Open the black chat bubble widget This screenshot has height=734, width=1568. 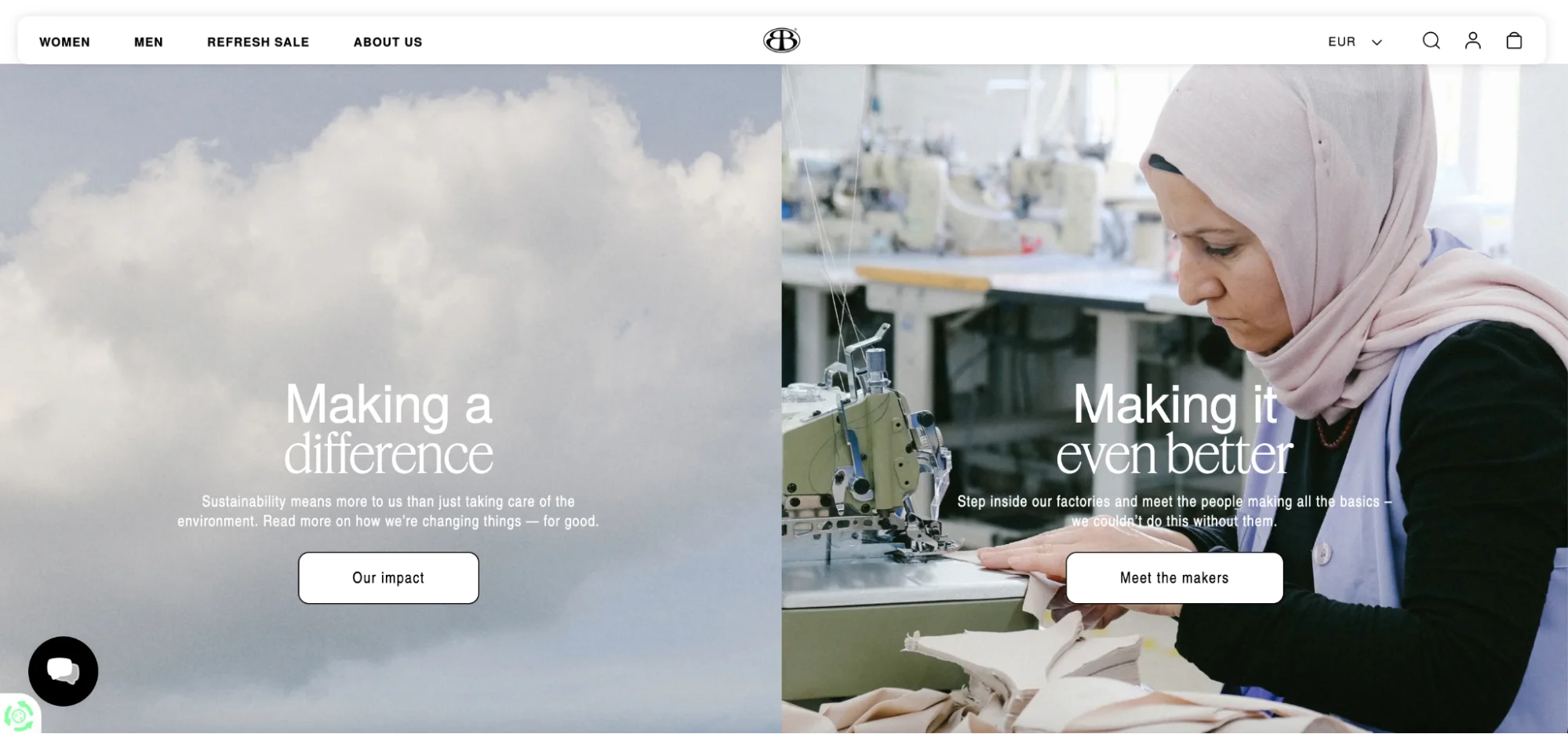63,671
